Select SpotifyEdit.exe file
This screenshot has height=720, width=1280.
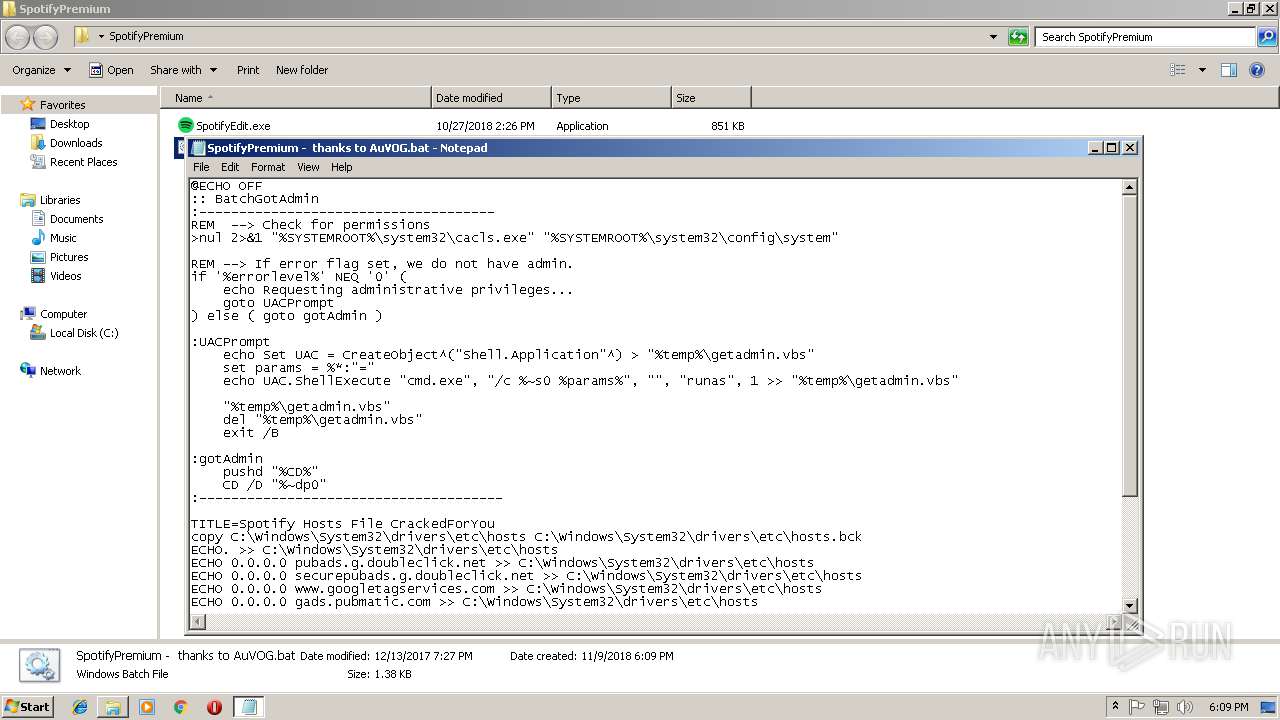[x=233, y=126]
